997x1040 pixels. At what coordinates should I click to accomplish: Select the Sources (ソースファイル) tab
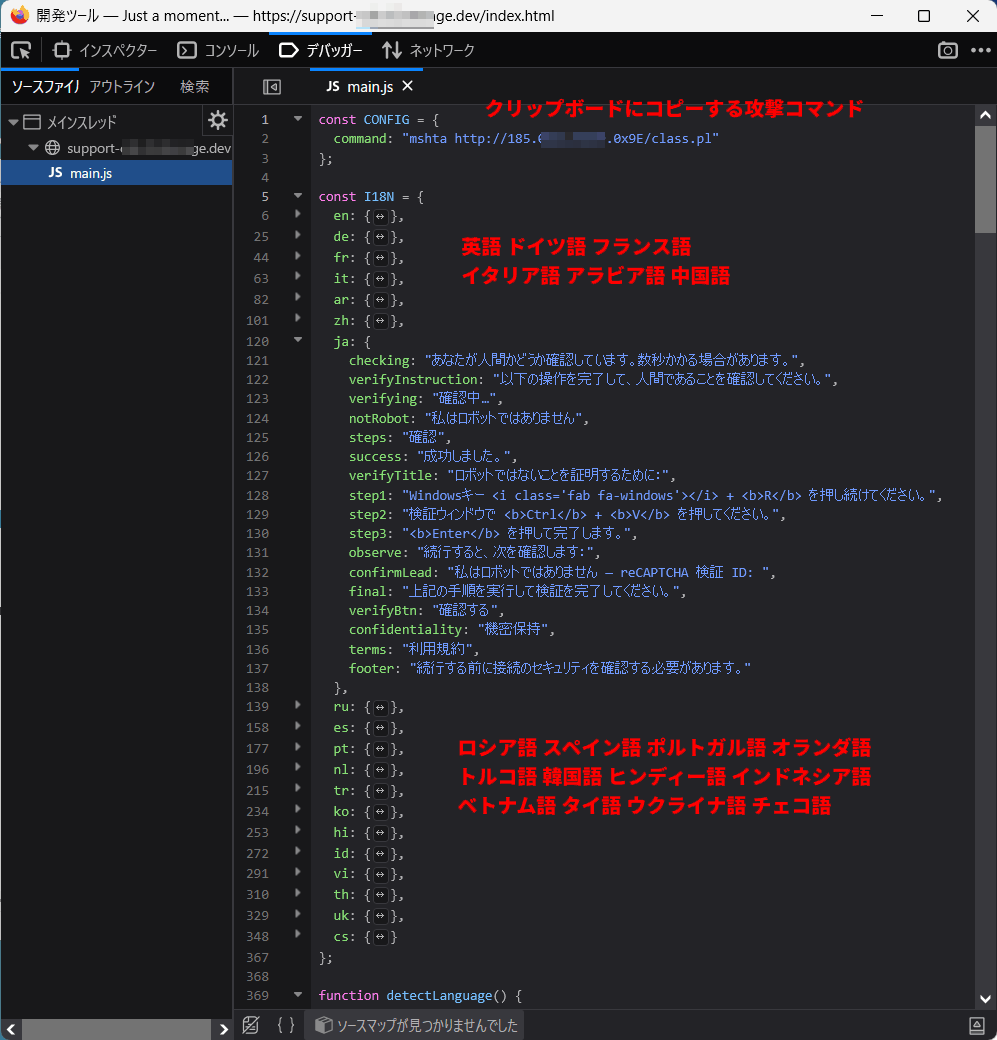click(44, 87)
